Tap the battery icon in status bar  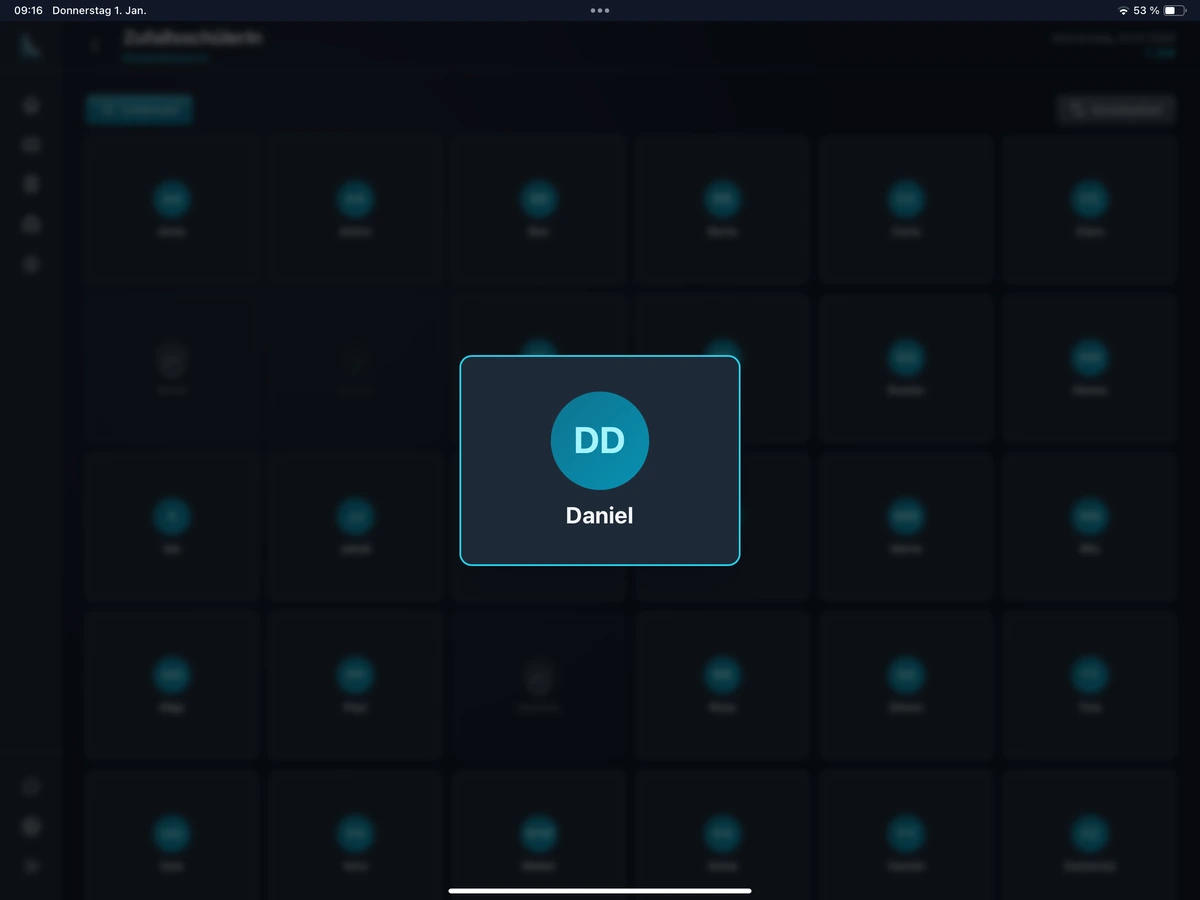coord(1174,10)
